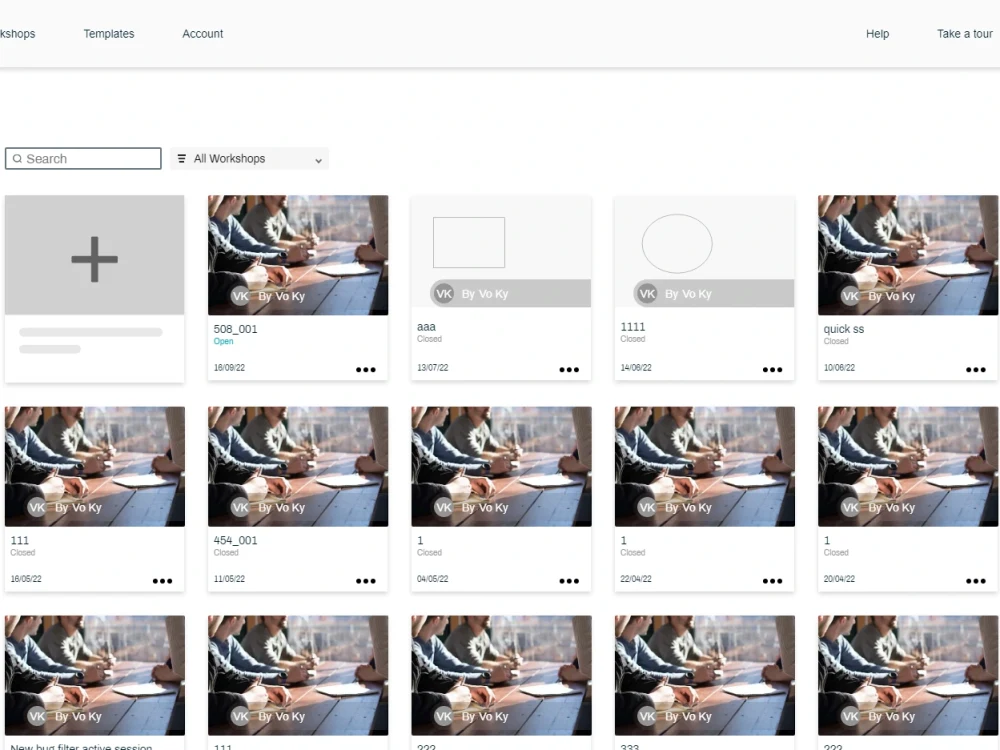Click the chevron arrow on the workshop filter
Screen dimensions: 1000x750
(x=318, y=159)
